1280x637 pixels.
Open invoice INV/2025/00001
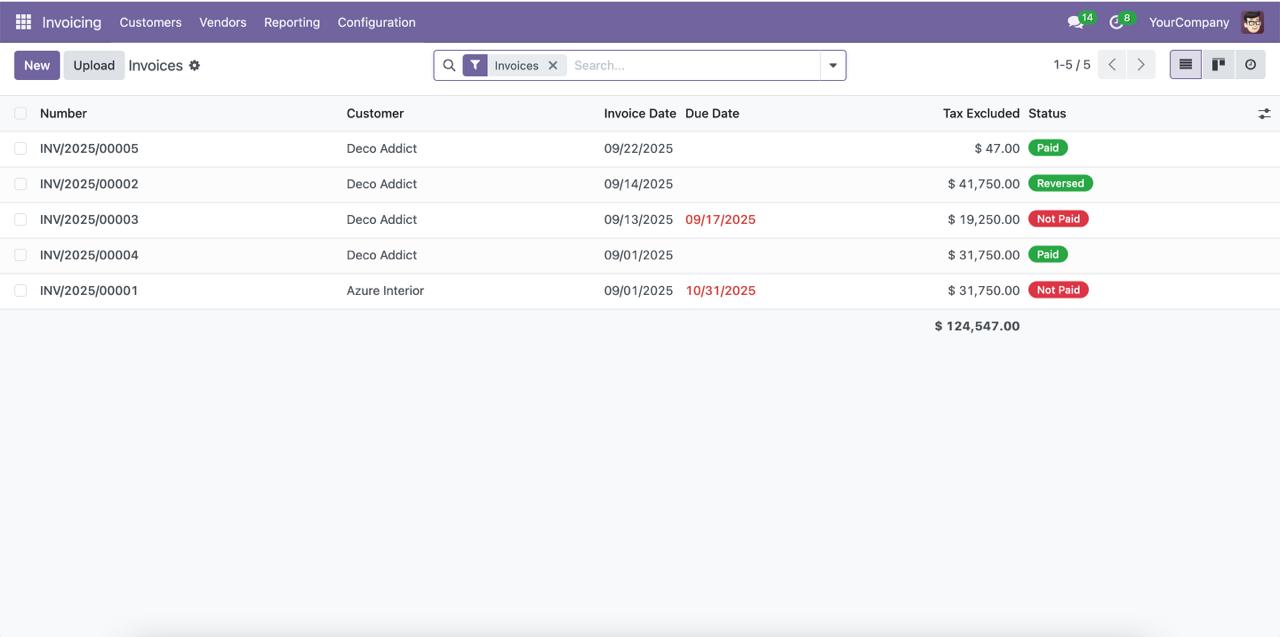coord(89,290)
